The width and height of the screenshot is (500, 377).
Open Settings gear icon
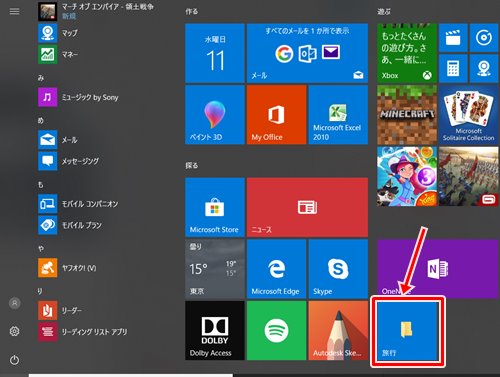pyautogui.click(x=14, y=331)
